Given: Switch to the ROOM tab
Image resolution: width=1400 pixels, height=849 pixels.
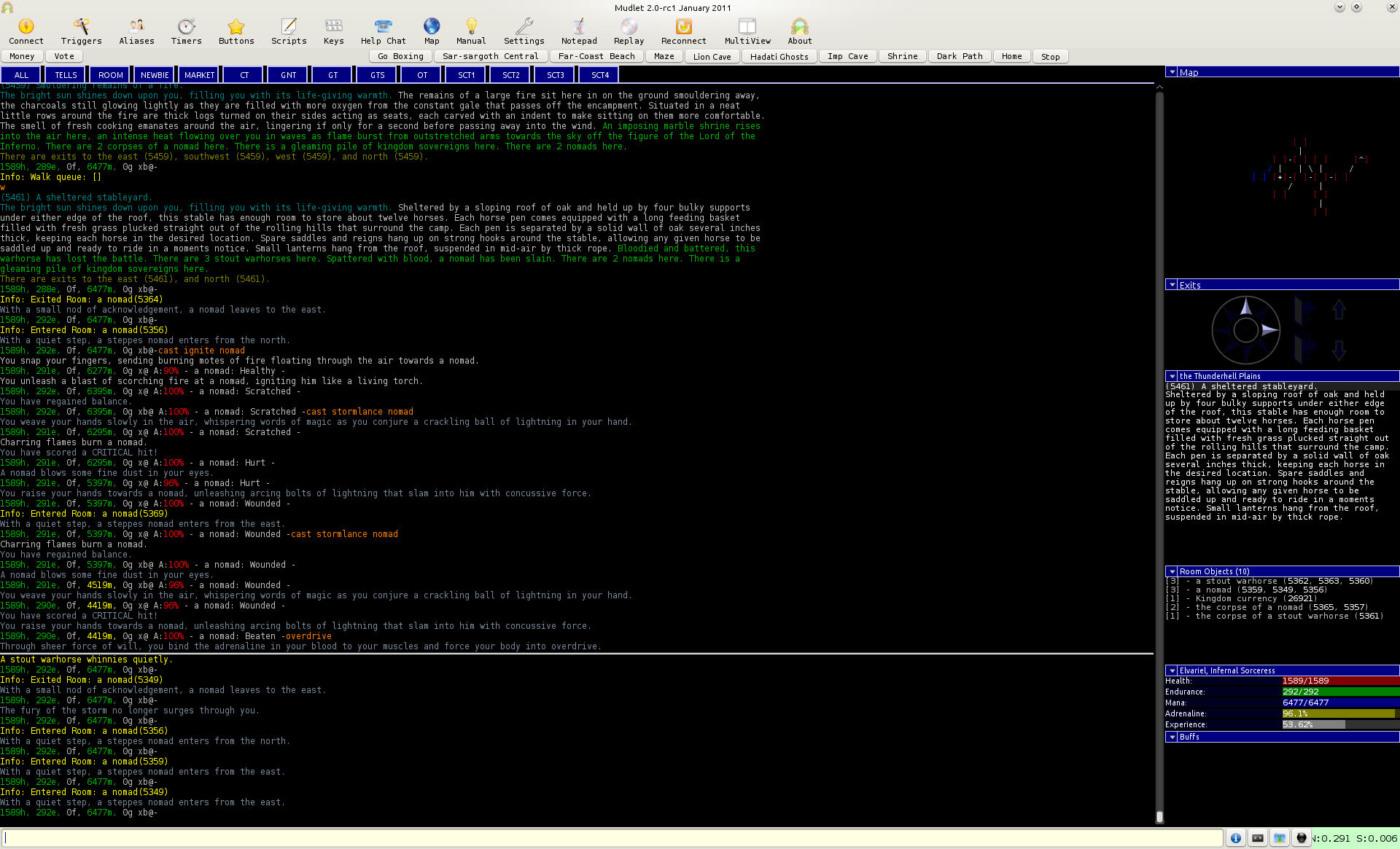Looking at the screenshot, I should click(110, 74).
